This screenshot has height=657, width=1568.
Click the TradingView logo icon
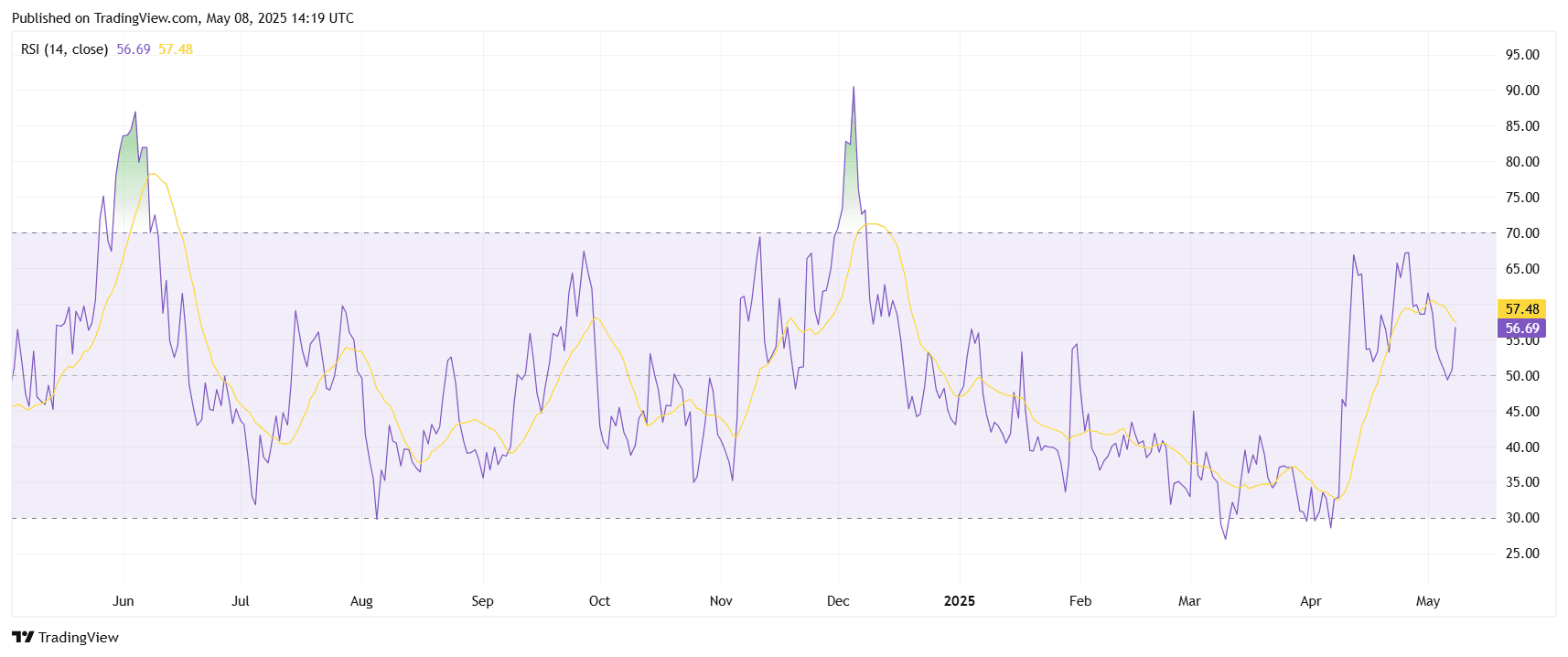(x=23, y=637)
